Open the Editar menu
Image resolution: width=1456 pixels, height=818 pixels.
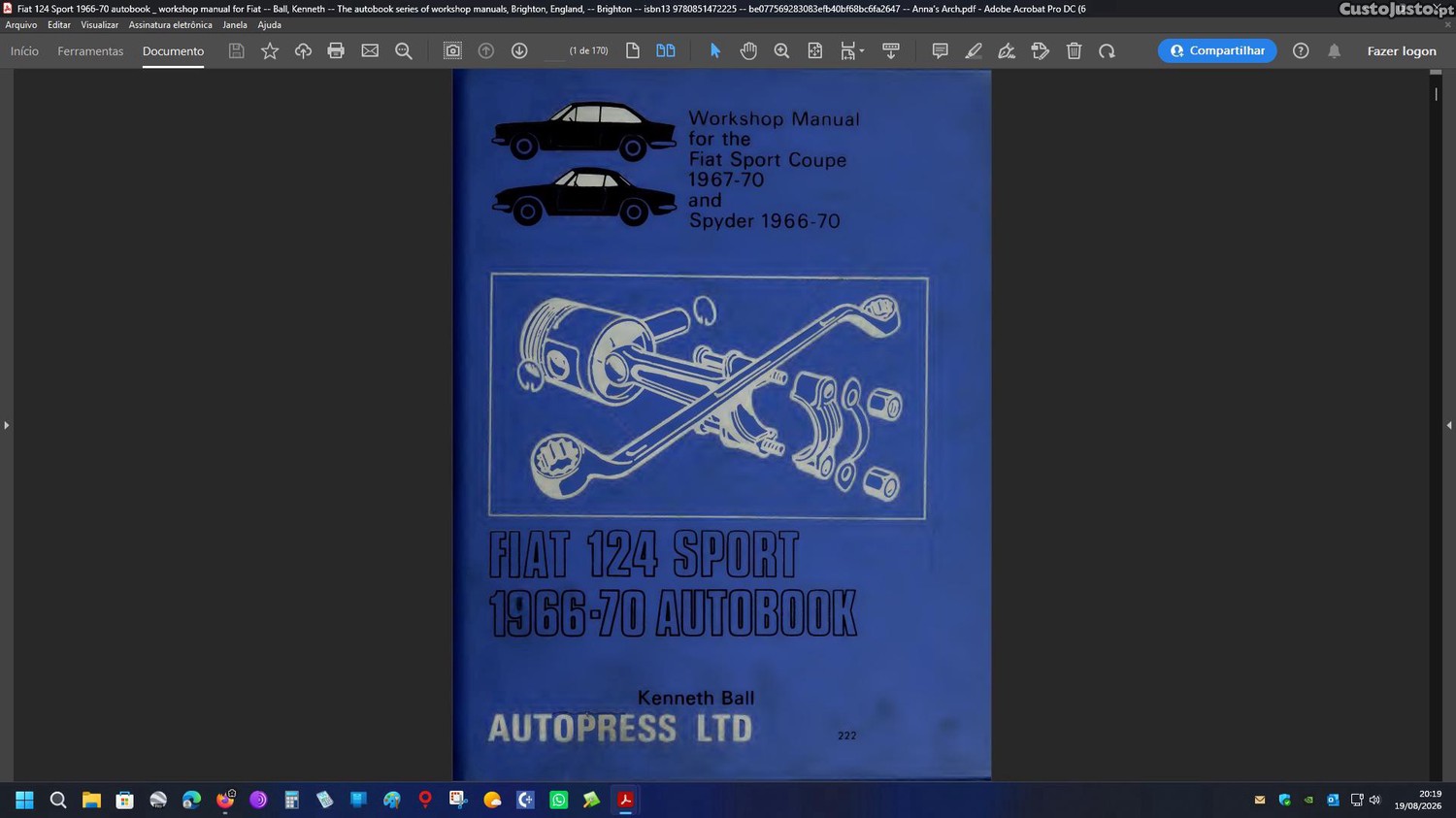pyautogui.click(x=59, y=25)
